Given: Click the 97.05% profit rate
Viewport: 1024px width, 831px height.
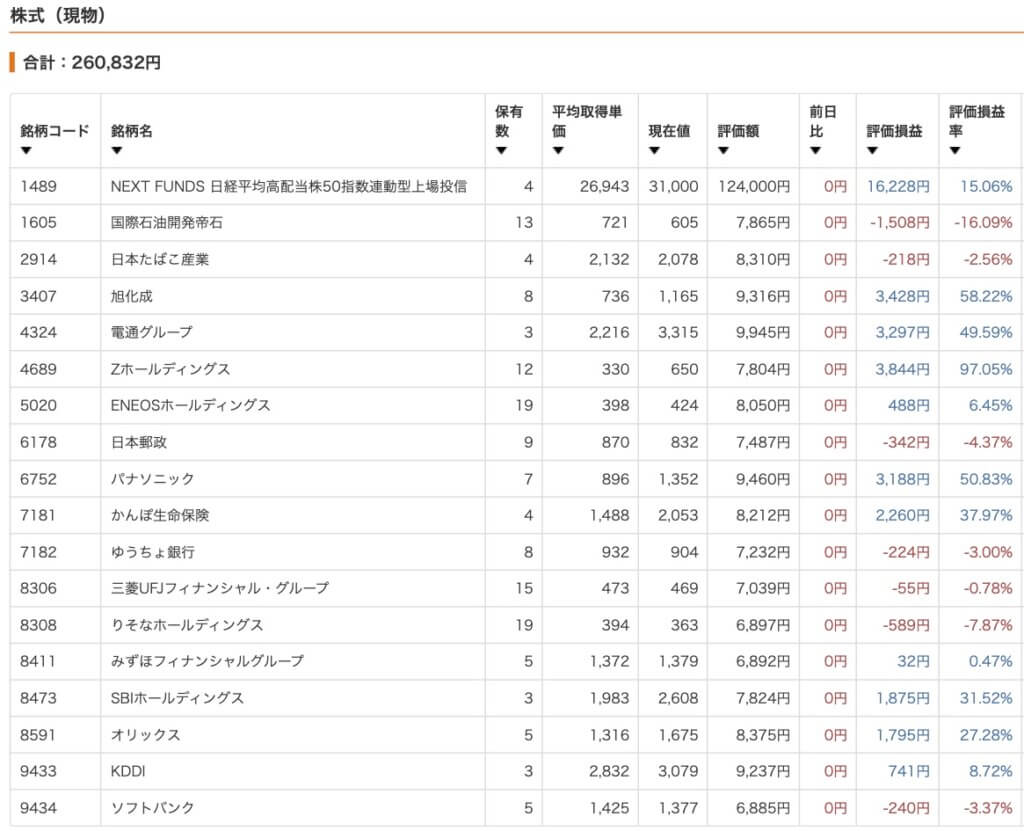Looking at the screenshot, I should [986, 369].
